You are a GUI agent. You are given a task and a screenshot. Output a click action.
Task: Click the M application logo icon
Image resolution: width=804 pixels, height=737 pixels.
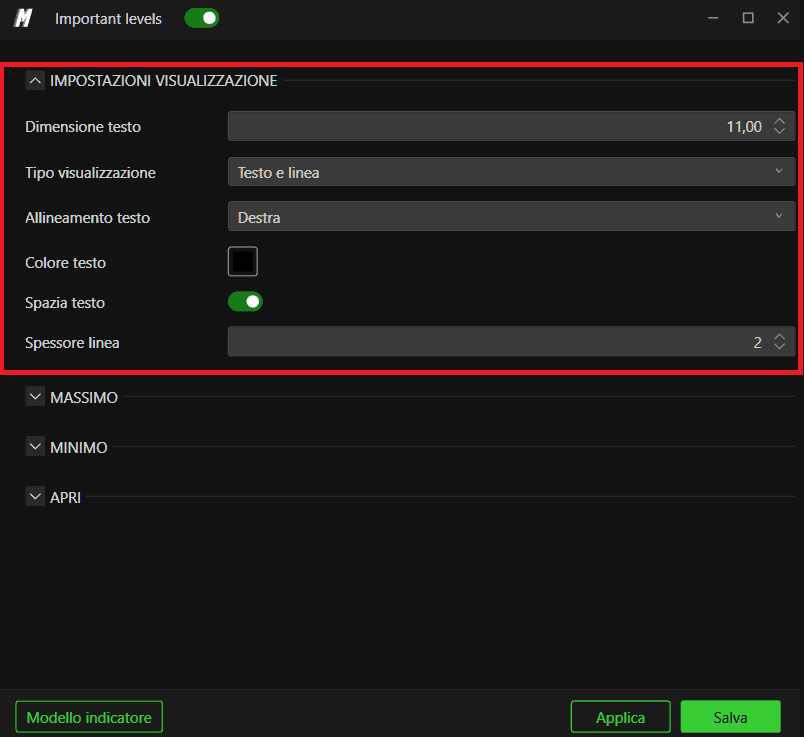[23, 18]
